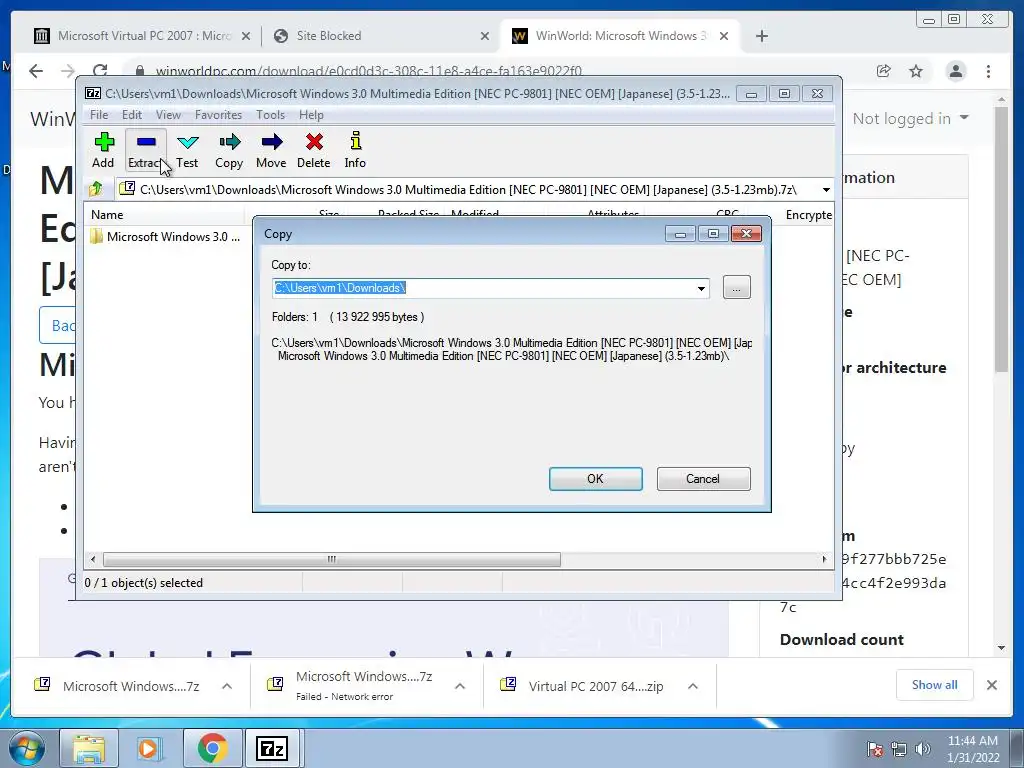Click the Share page icon in Chrome
Screen dimensions: 1024x768
point(884,71)
